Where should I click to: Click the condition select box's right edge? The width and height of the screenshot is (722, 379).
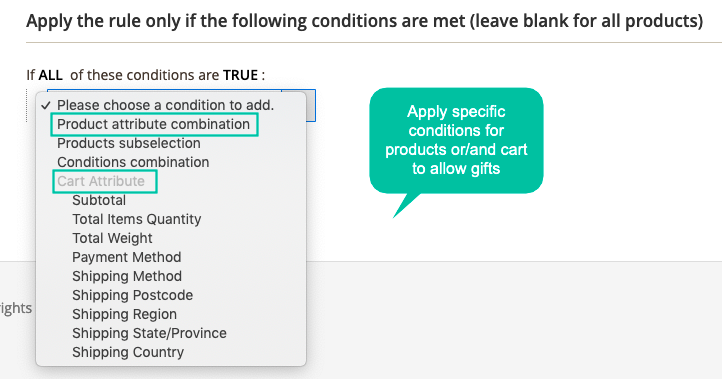pyautogui.click(x=311, y=105)
